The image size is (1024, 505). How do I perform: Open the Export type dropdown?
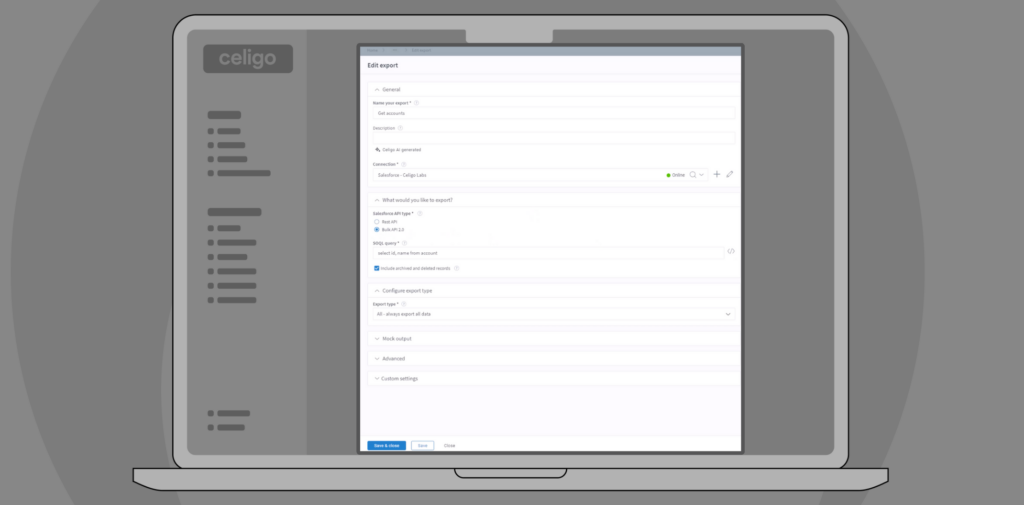pyautogui.click(x=553, y=314)
